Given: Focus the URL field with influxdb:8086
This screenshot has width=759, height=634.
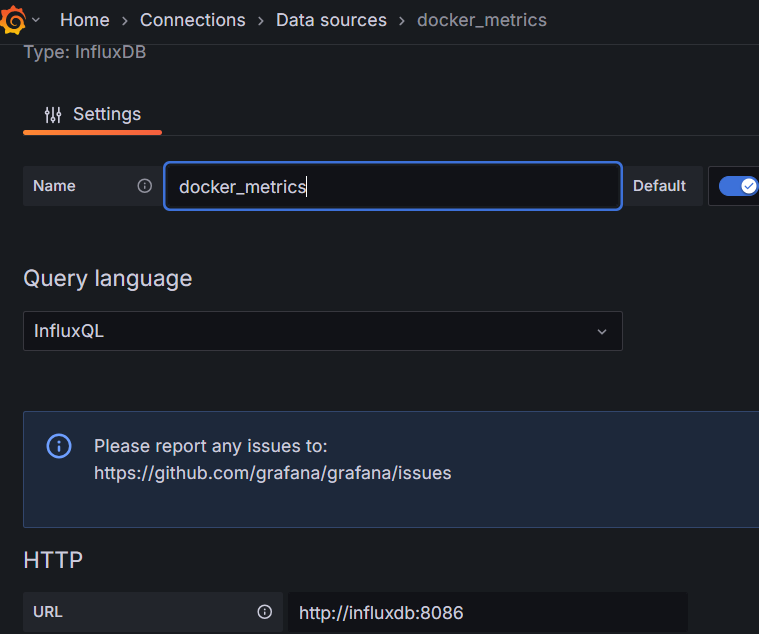Looking at the screenshot, I should (488, 613).
